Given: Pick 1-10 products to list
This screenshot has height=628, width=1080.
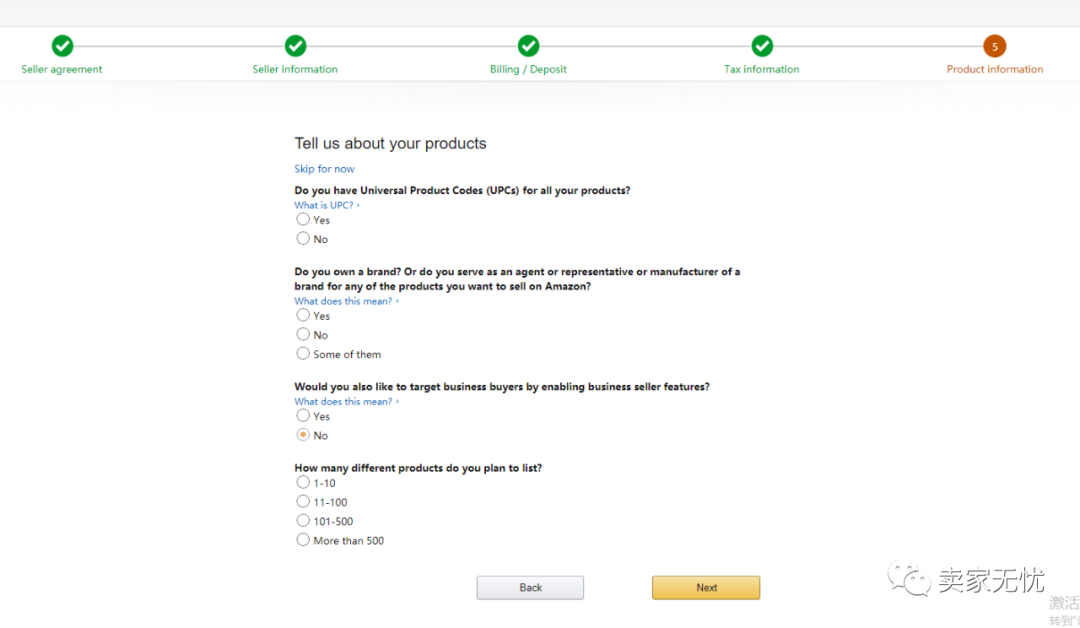Looking at the screenshot, I should click(x=303, y=482).
